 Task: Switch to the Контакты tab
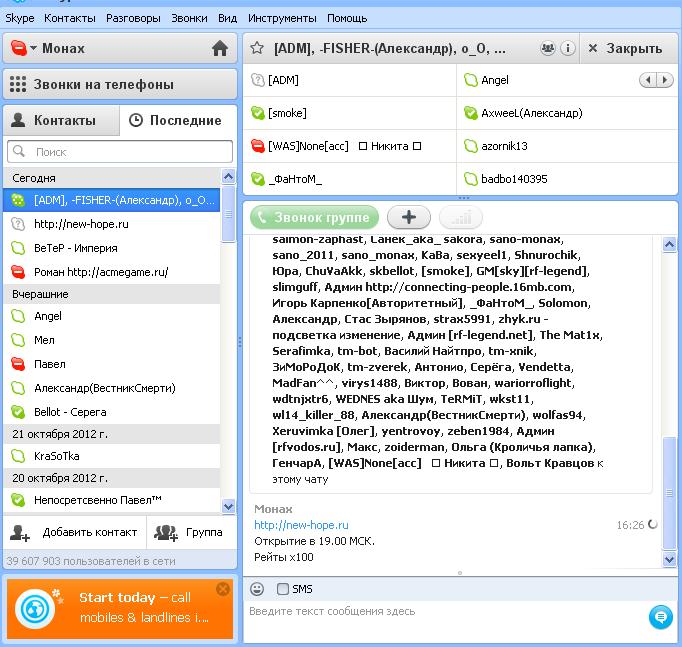pyautogui.click(x=61, y=120)
